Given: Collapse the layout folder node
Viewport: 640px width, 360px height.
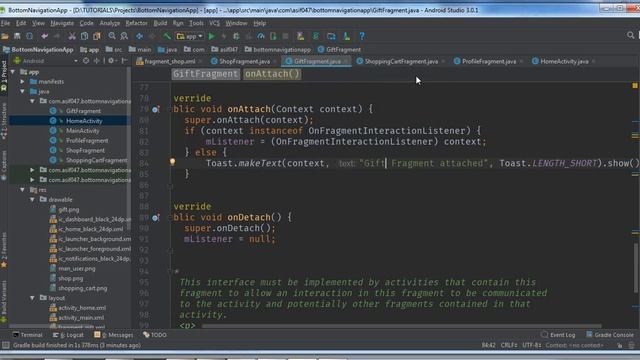Looking at the screenshot, I should coord(33,298).
